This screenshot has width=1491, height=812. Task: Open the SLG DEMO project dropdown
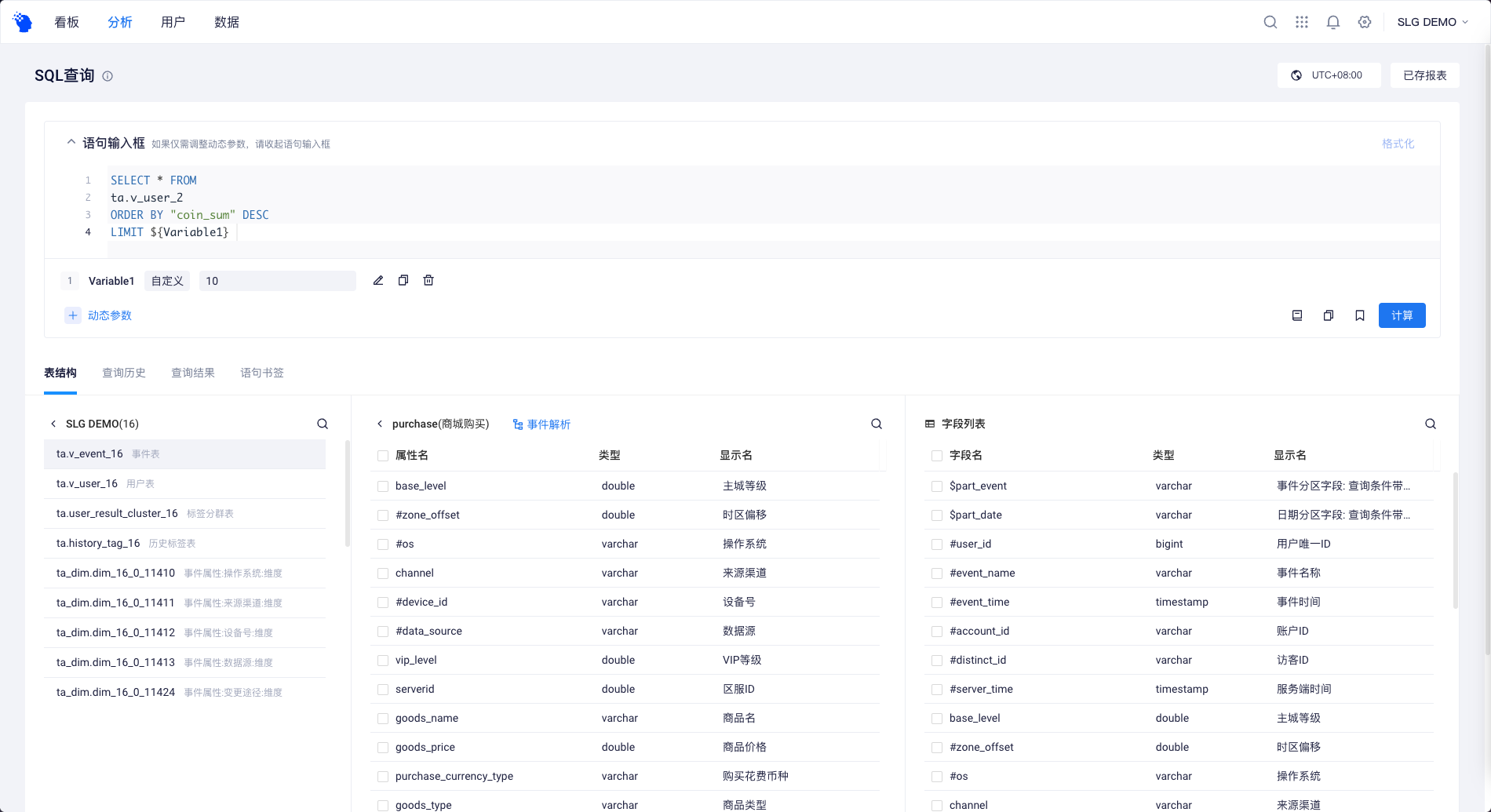click(x=1432, y=22)
